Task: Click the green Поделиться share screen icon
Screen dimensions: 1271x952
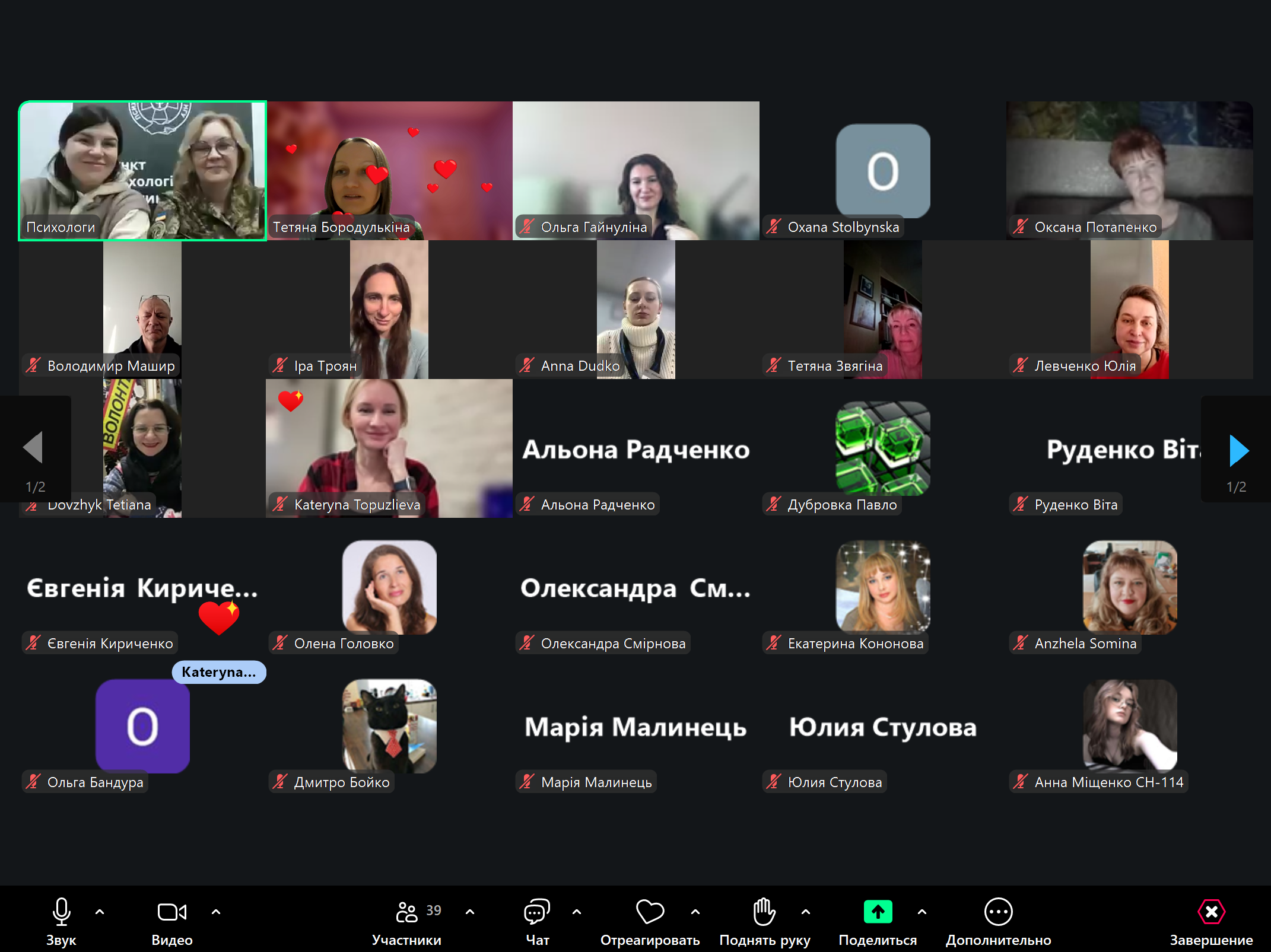Action: point(878,912)
